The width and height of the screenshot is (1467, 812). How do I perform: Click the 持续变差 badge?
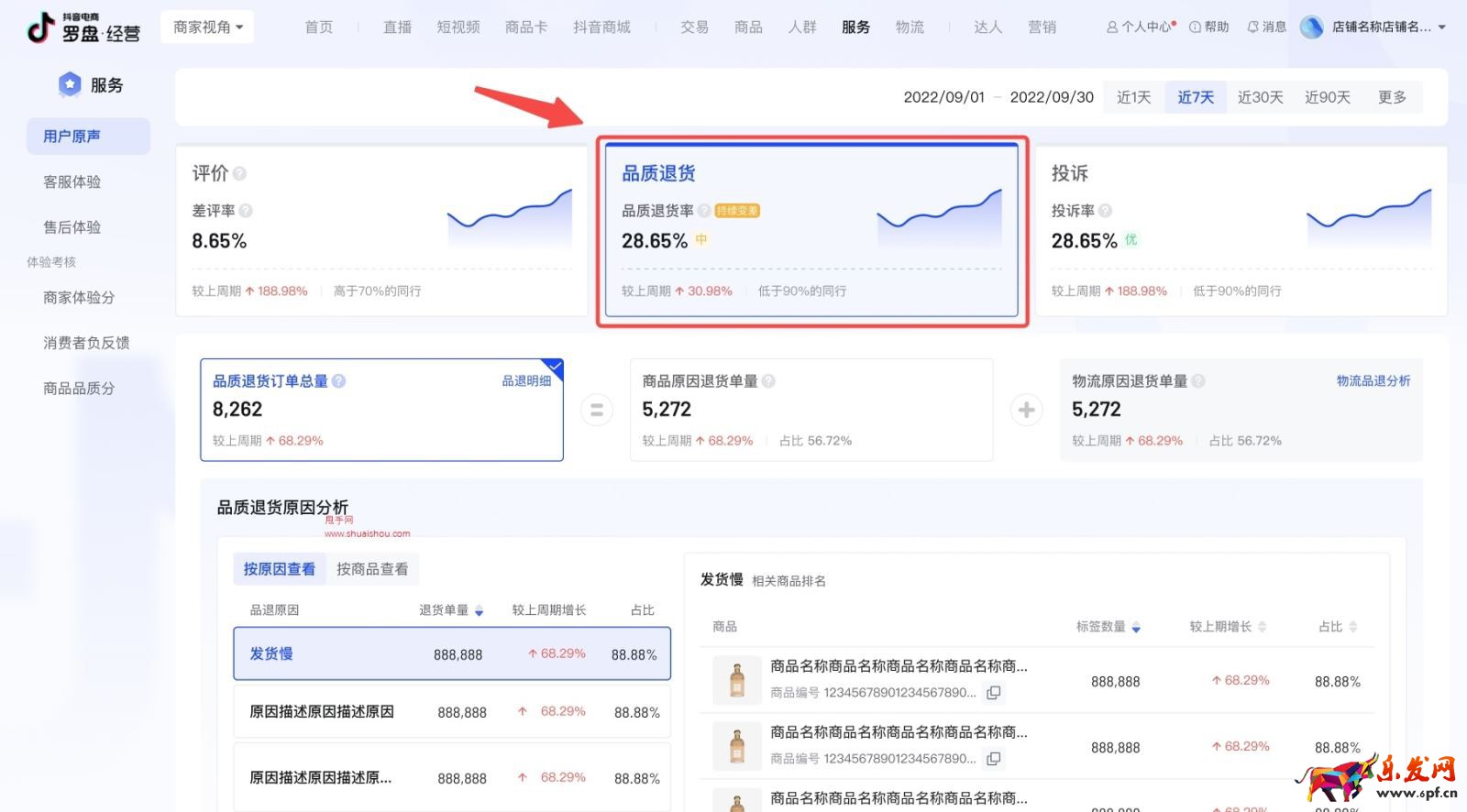(x=737, y=211)
